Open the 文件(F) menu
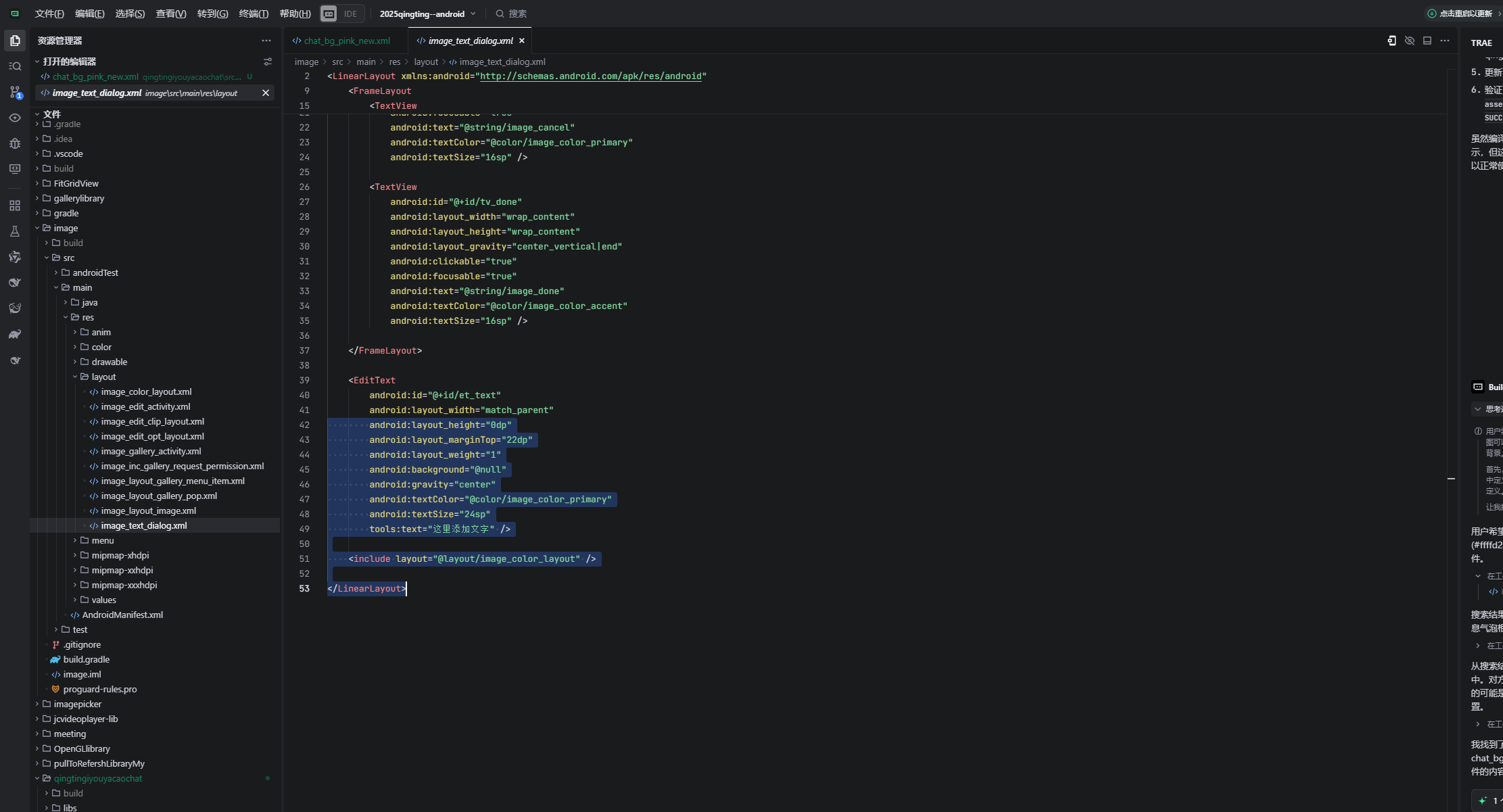Image resolution: width=1503 pixels, height=812 pixels. coord(49,14)
